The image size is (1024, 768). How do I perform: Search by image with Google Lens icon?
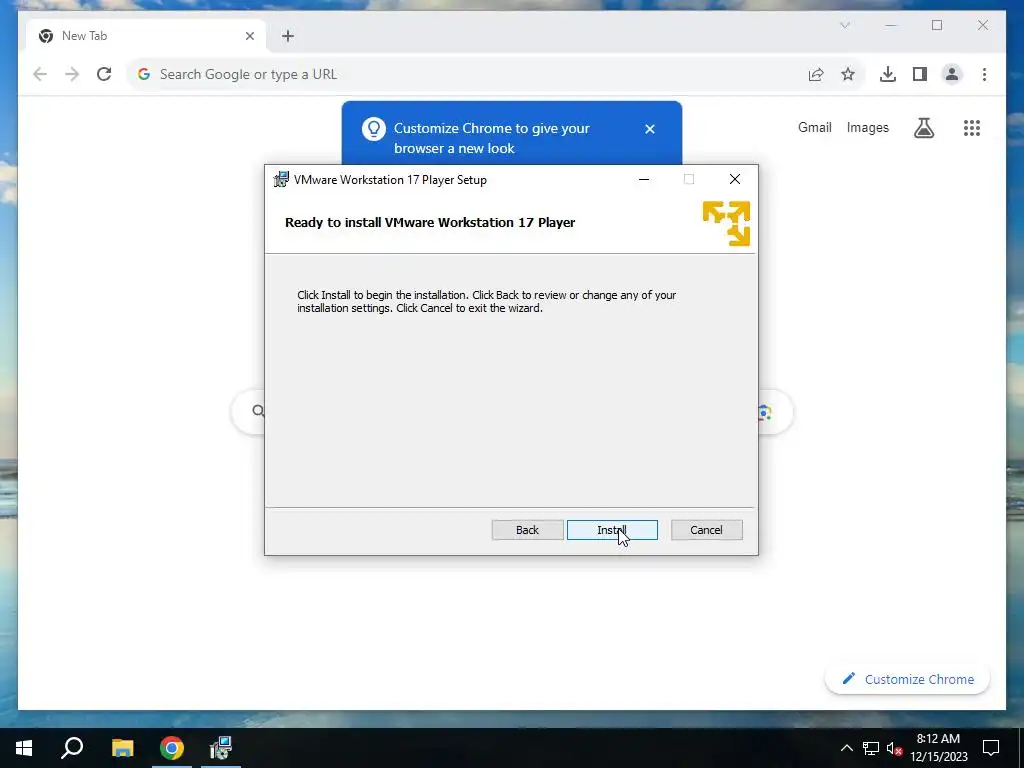tap(765, 412)
